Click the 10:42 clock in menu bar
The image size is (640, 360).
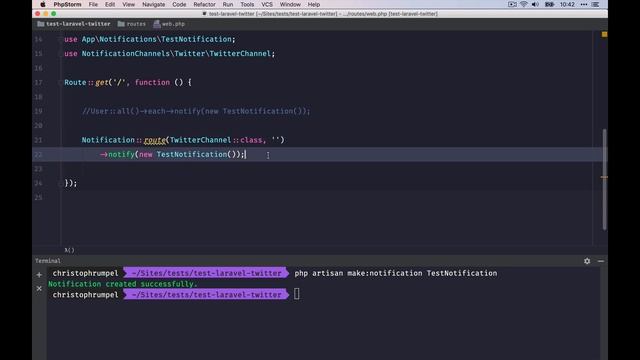pyautogui.click(x=567, y=4)
